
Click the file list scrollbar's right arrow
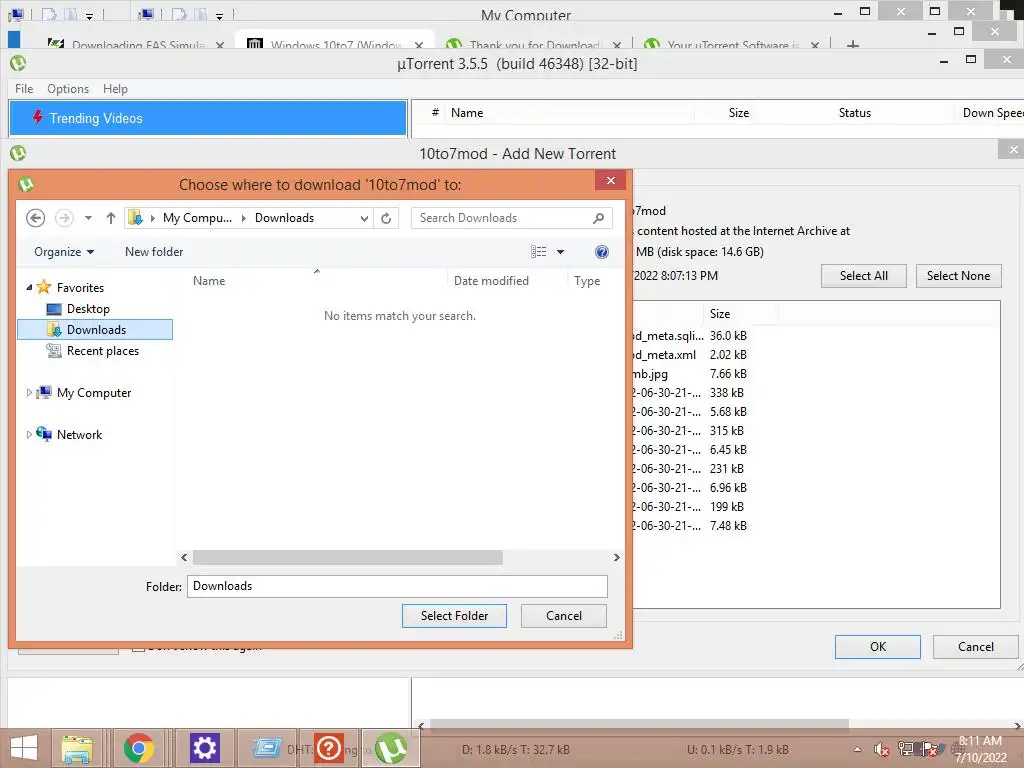click(x=616, y=558)
